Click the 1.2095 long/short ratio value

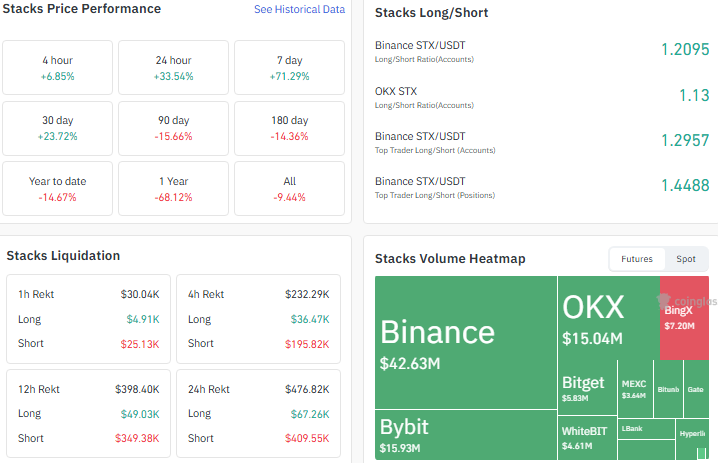click(685, 49)
